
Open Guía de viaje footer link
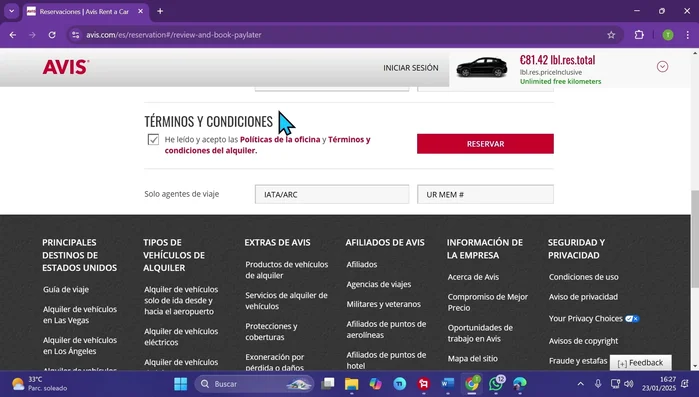(66, 289)
